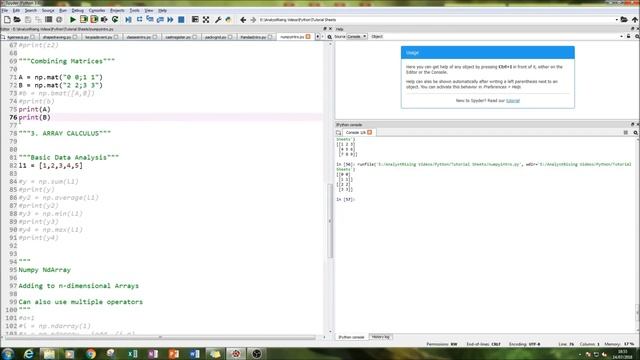Click the Save file toolbar icon
Image resolution: width=640 pixels, height=360 pixels.
(28, 20)
